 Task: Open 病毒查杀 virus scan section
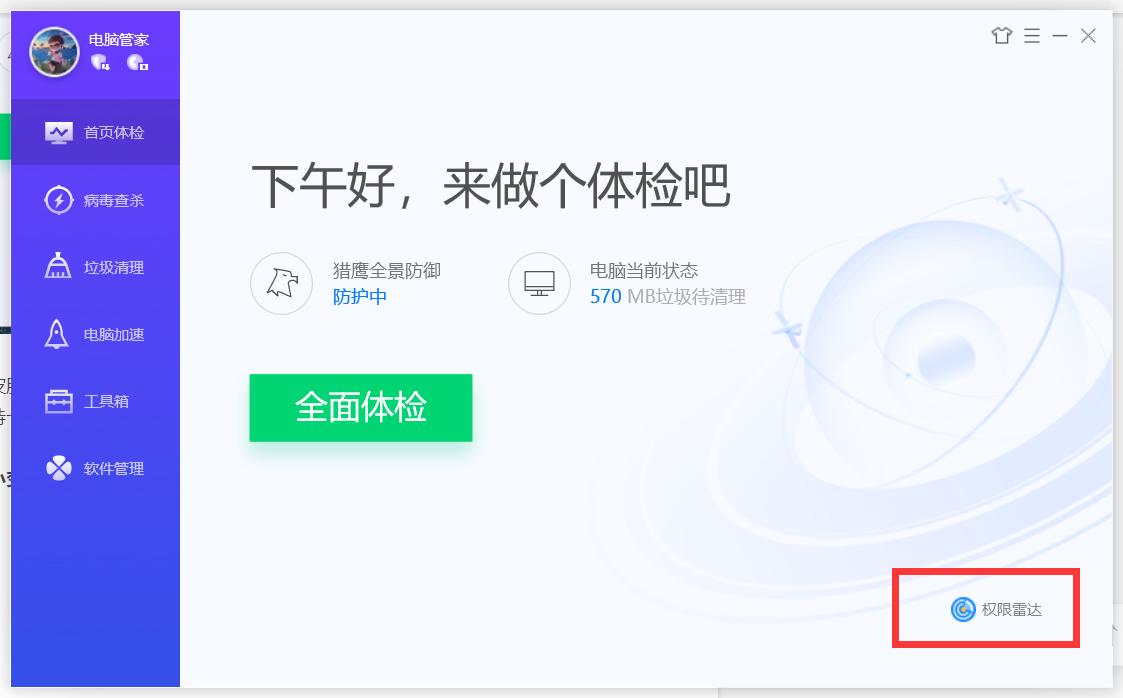[x=95, y=200]
